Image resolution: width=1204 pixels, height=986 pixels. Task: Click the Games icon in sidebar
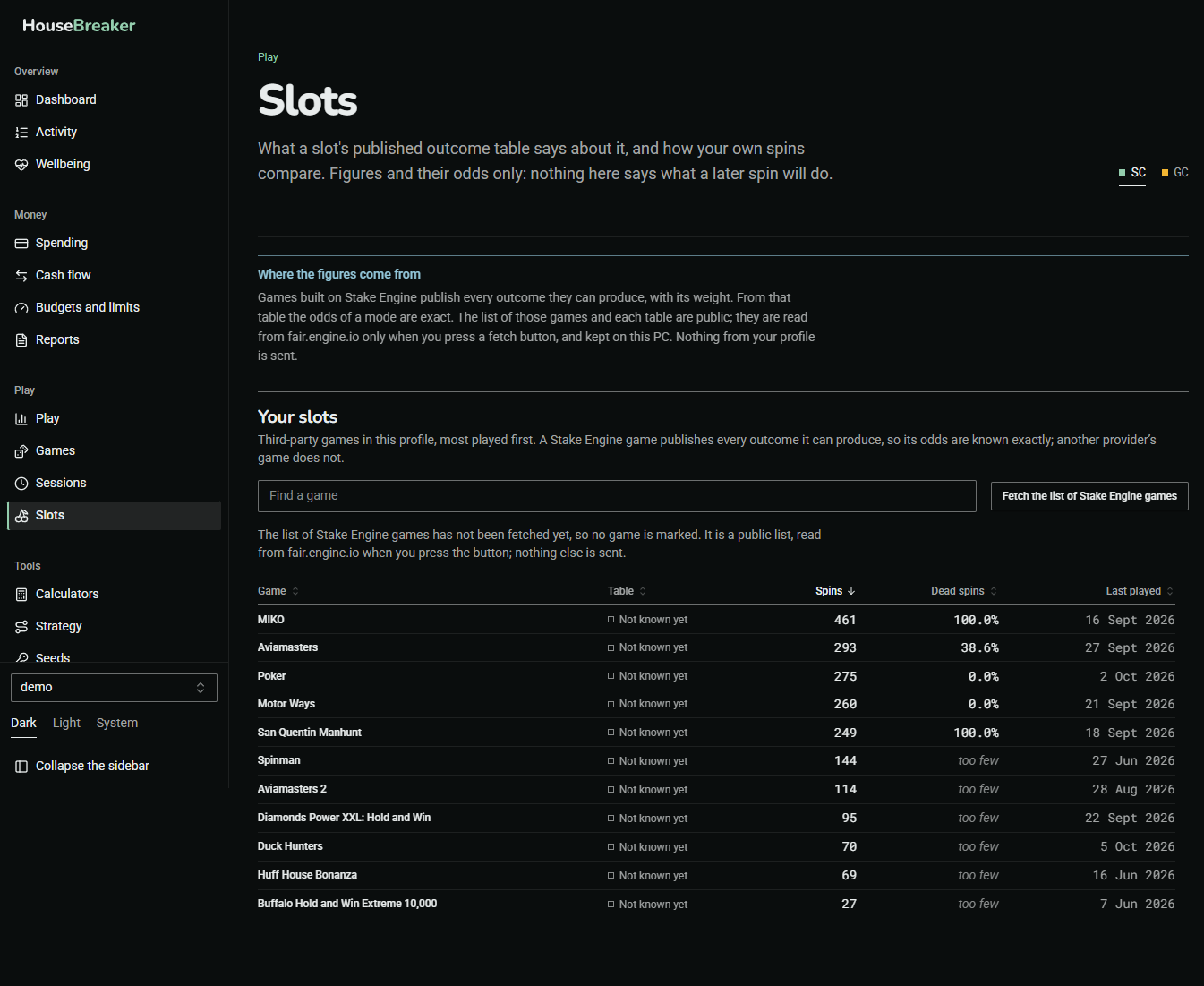[x=21, y=451]
